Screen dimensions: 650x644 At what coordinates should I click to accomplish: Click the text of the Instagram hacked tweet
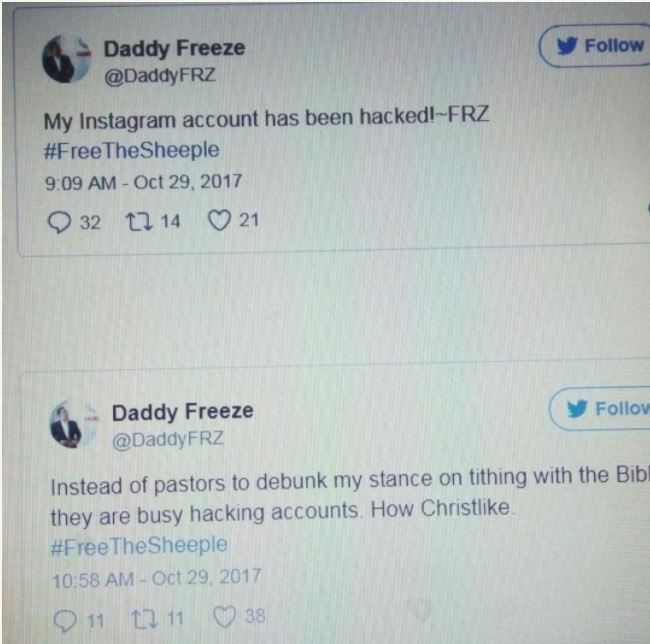267,119
